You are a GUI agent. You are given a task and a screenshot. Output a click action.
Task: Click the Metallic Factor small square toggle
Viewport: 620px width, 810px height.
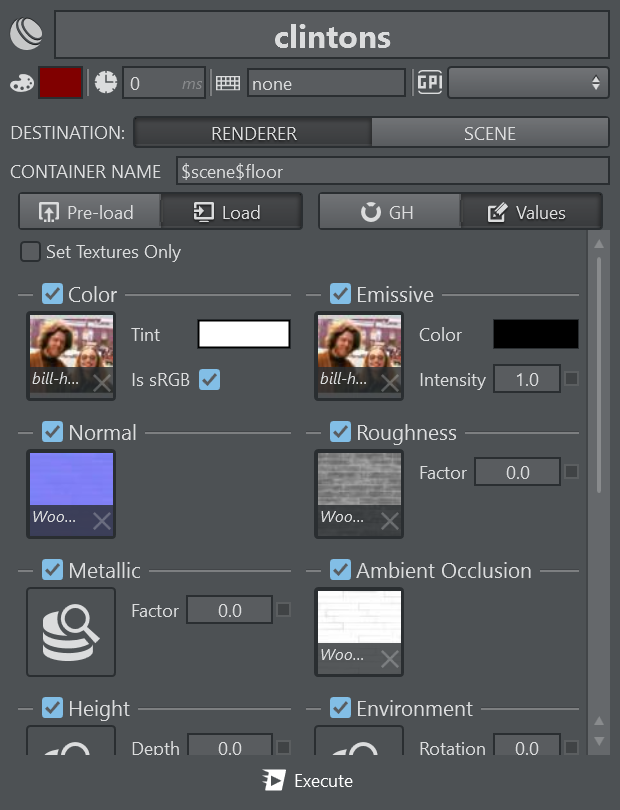[x=284, y=610]
